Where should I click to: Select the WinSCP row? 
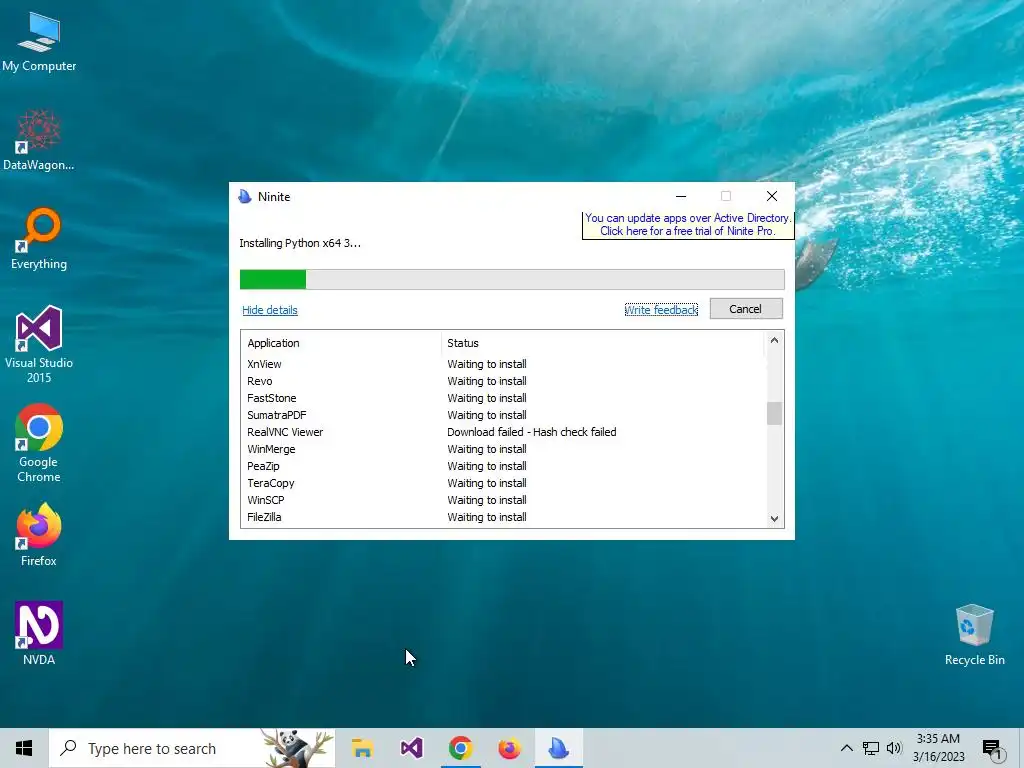point(503,500)
